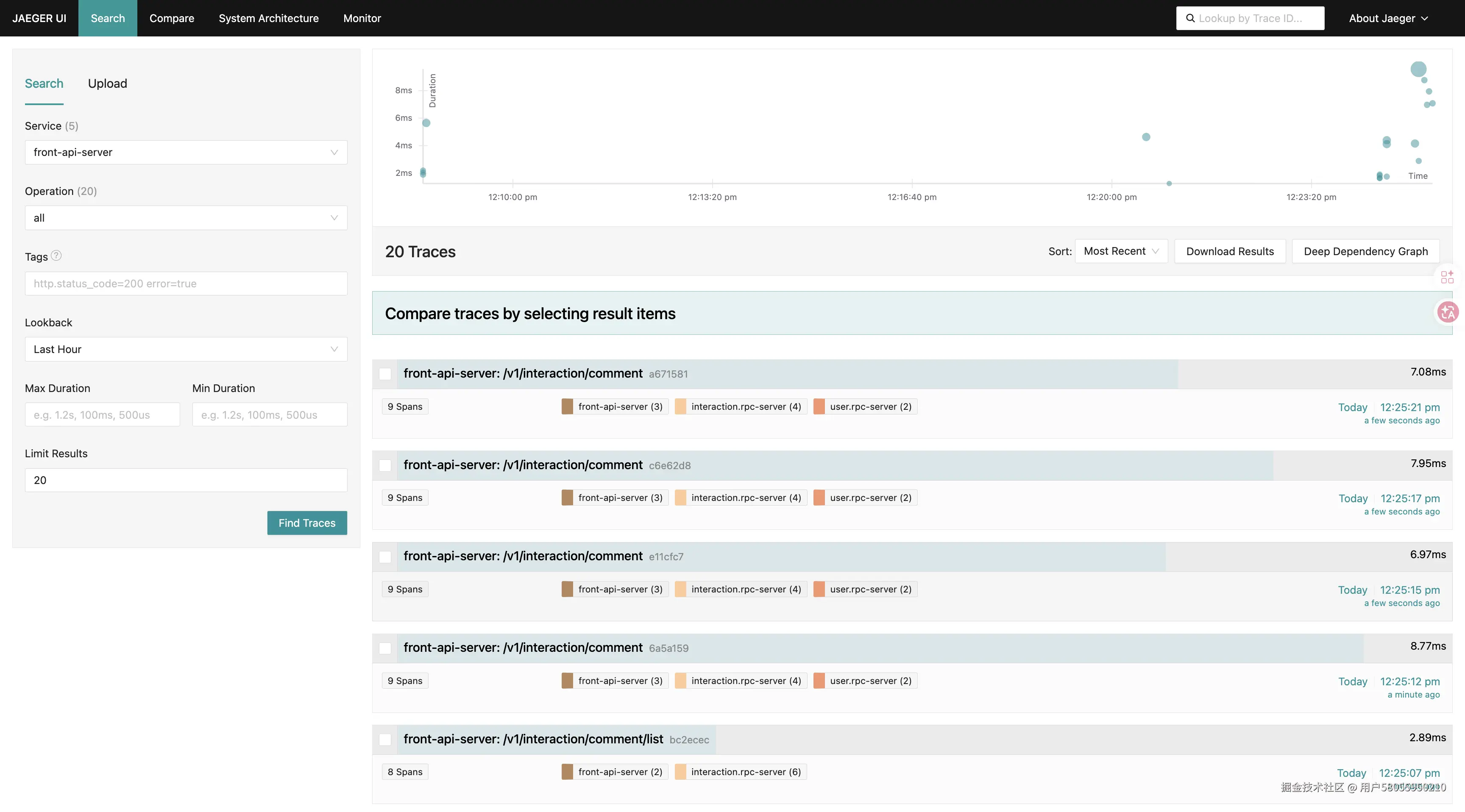Click the Max Duration input field

click(102, 415)
